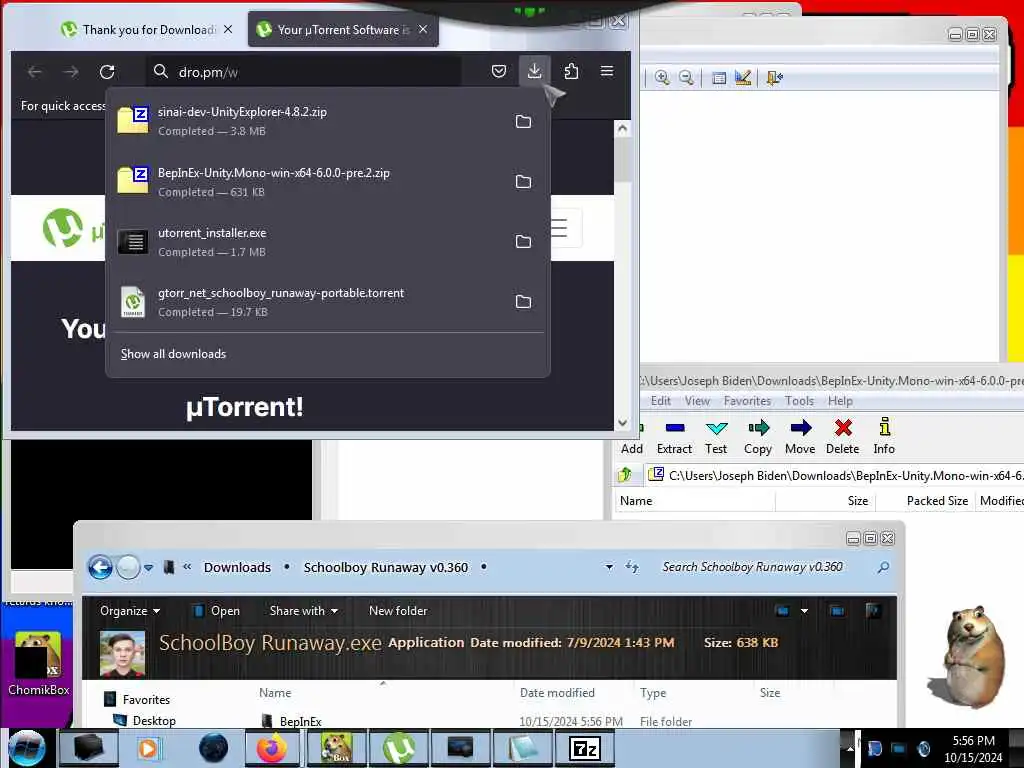The height and width of the screenshot is (768, 1024).
Task: Open the media player taskbar icon
Action: click(x=149, y=748)
